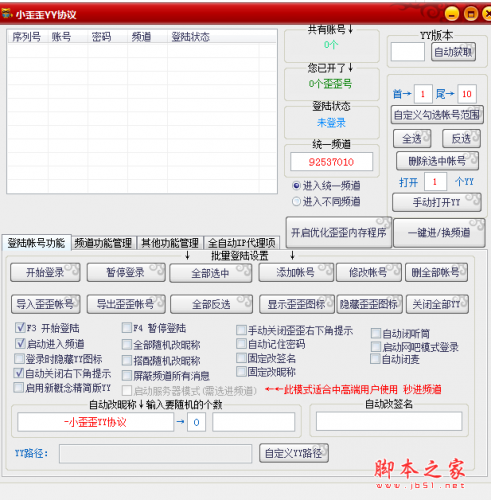Click the 隐藏歪歪图标 button

click(x=369, y=304)
